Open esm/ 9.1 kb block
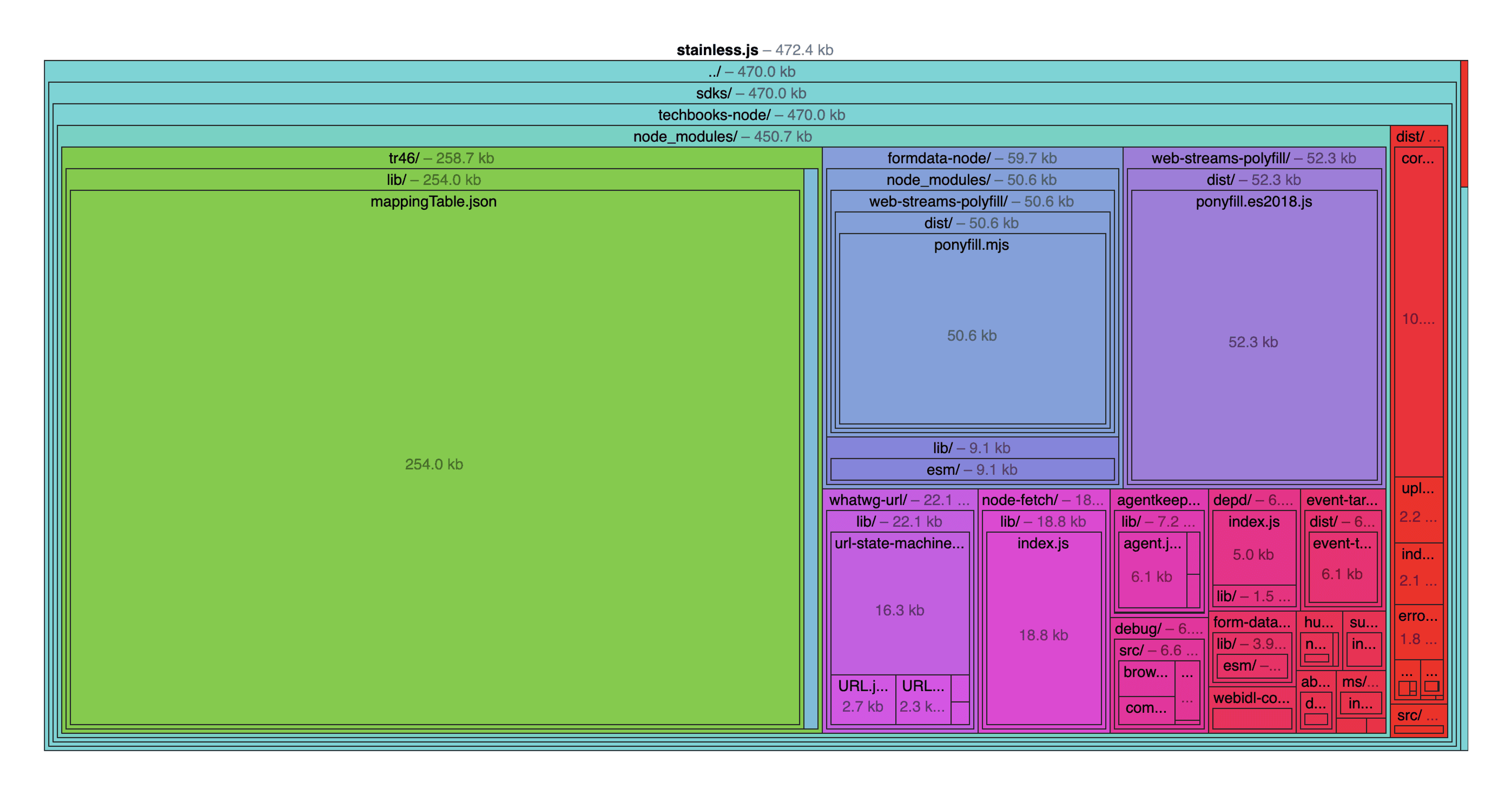 tap(972, 470)
